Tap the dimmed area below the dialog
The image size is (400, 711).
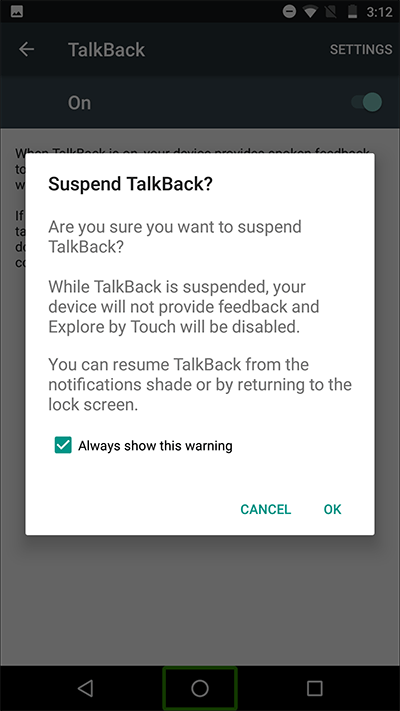click(x=200, y=599)
